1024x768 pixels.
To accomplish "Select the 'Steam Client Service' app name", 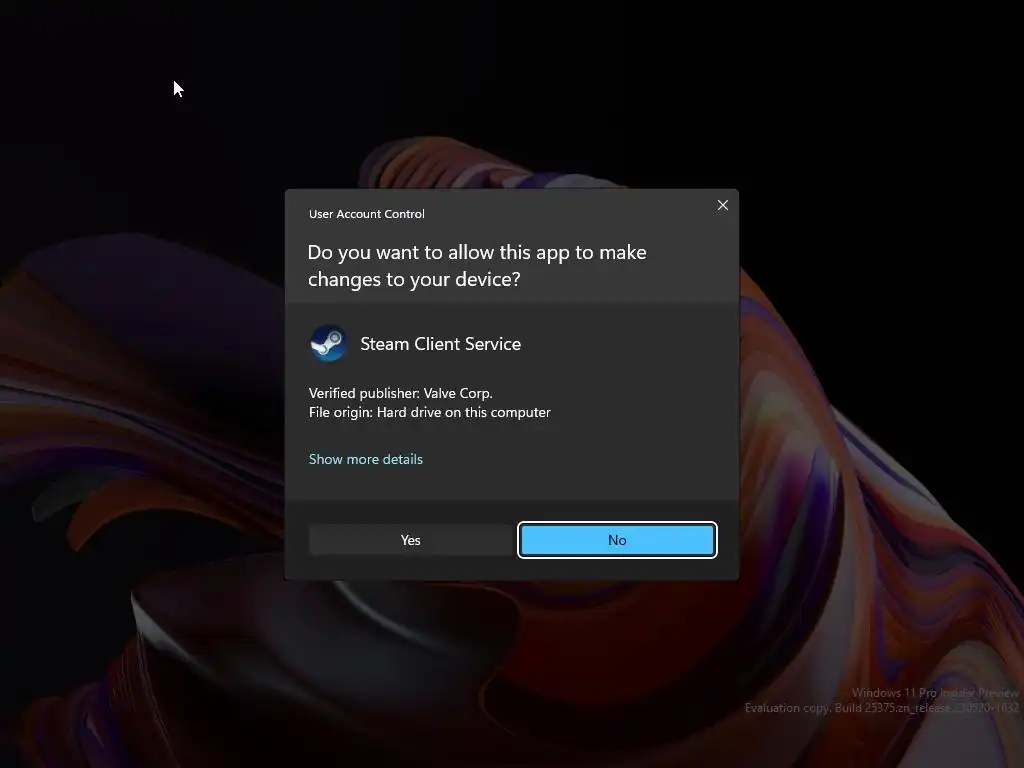I will [441, 344].
